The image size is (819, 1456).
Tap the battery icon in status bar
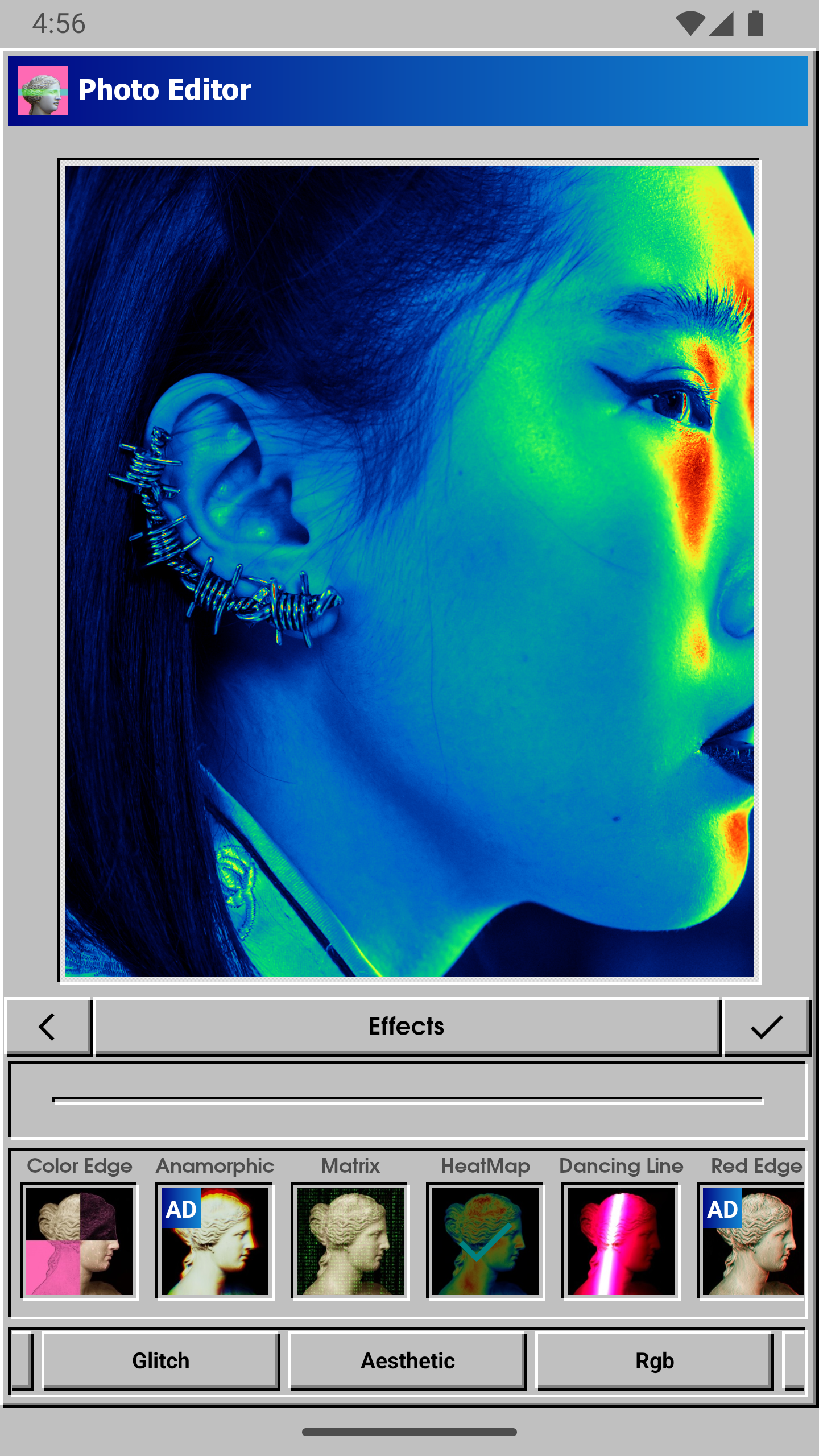click(x=755, y=24)
